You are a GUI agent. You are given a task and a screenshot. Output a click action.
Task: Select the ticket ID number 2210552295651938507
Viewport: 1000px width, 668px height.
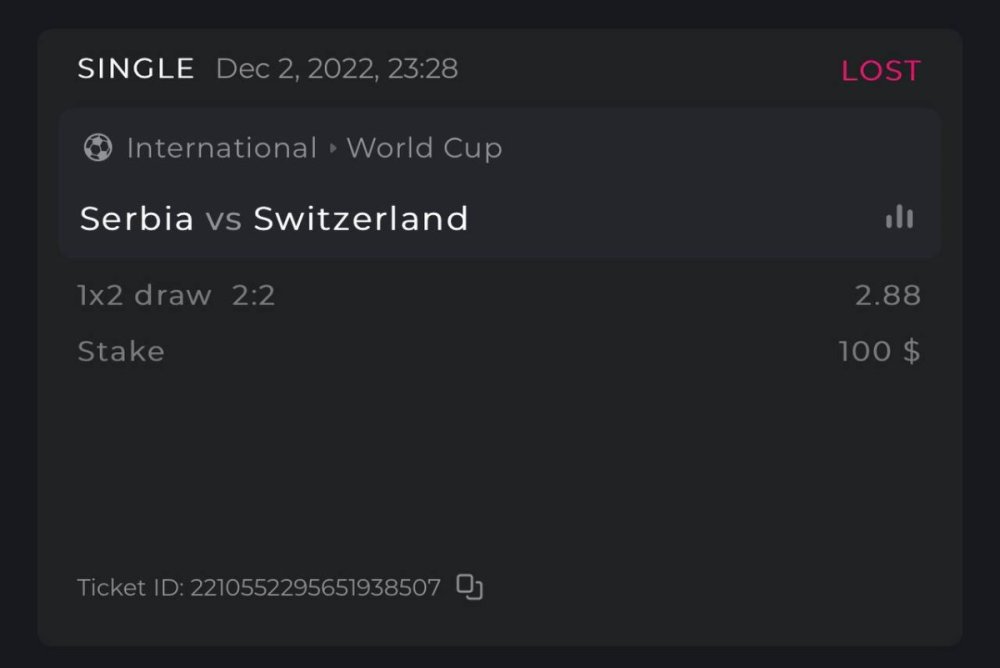(315, 588)
